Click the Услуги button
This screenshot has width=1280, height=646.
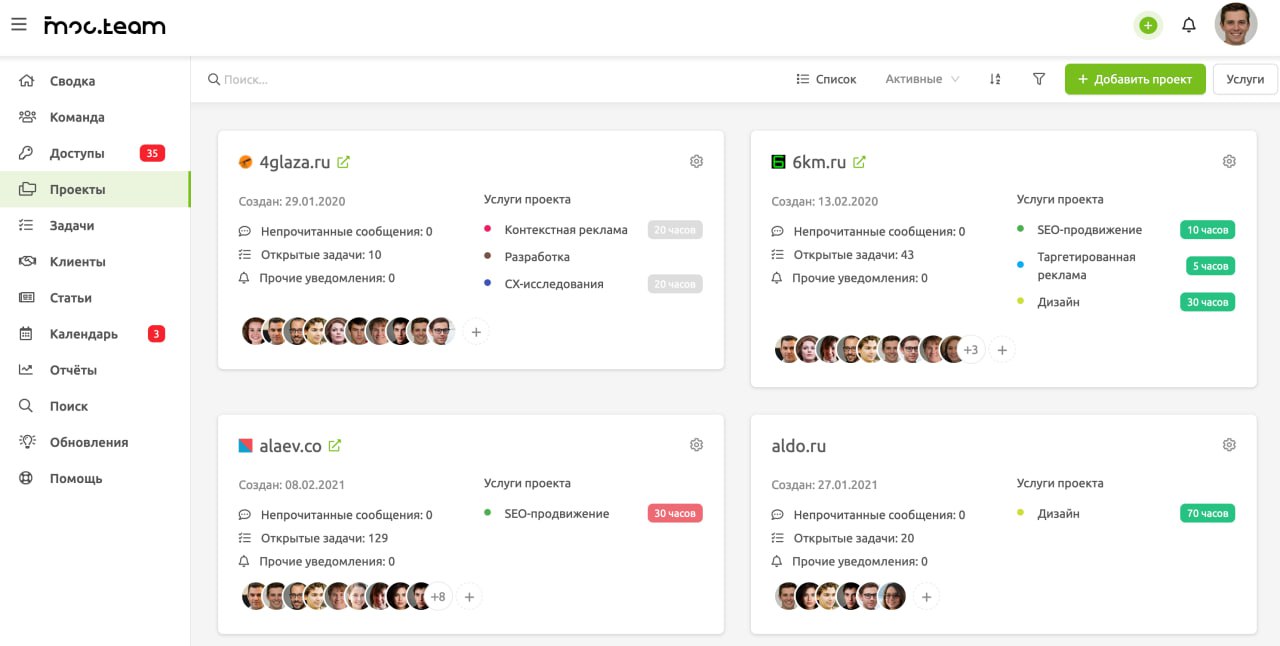pos(1245,79)
